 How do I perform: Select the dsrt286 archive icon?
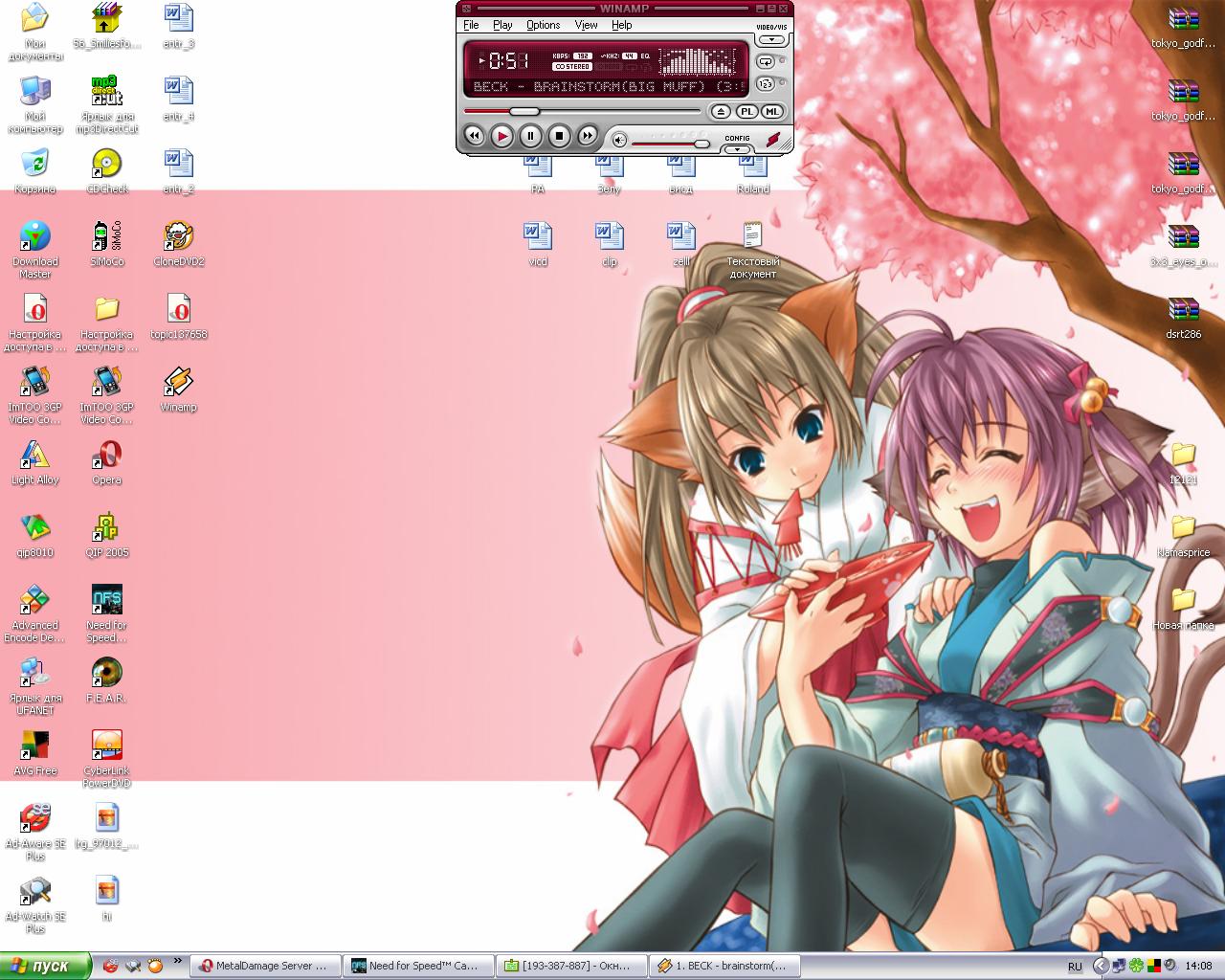pos(1184,317)
